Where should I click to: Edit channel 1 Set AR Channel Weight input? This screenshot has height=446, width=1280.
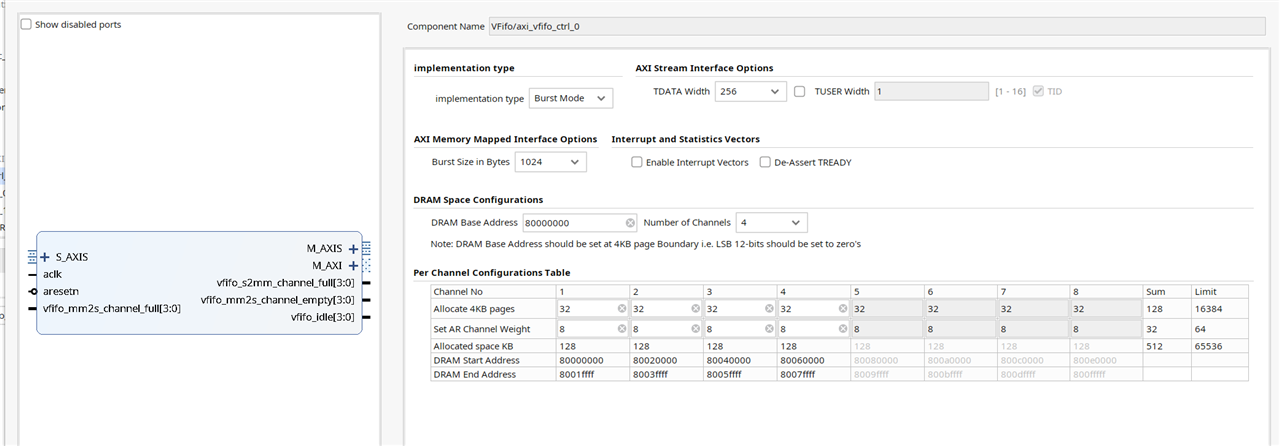[592, 328]
